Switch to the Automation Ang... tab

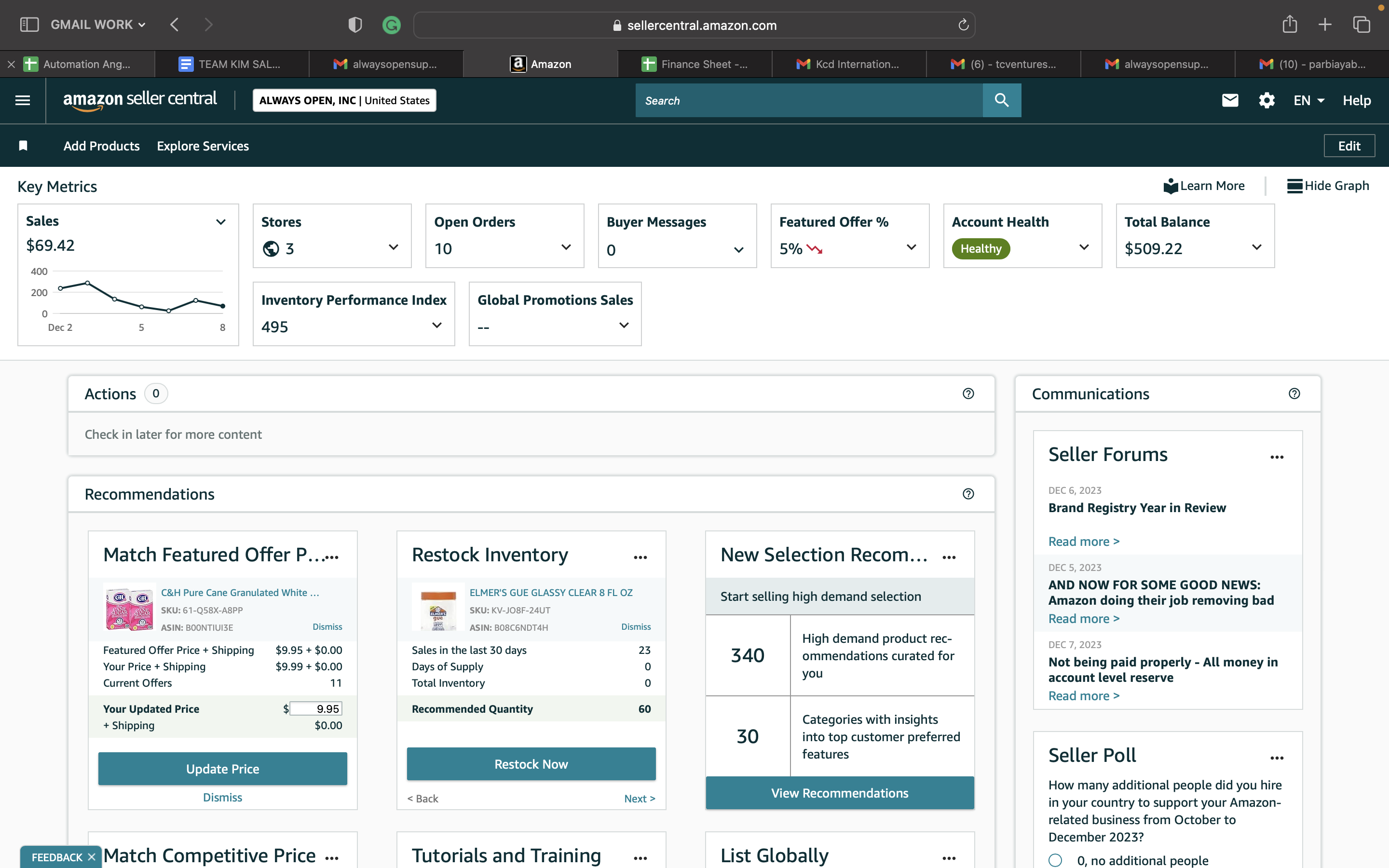(78, 64)
